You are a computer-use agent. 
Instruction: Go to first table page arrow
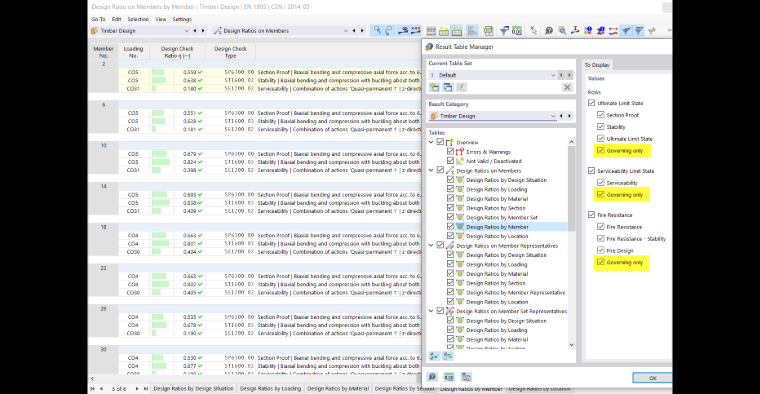pos(93,389)
